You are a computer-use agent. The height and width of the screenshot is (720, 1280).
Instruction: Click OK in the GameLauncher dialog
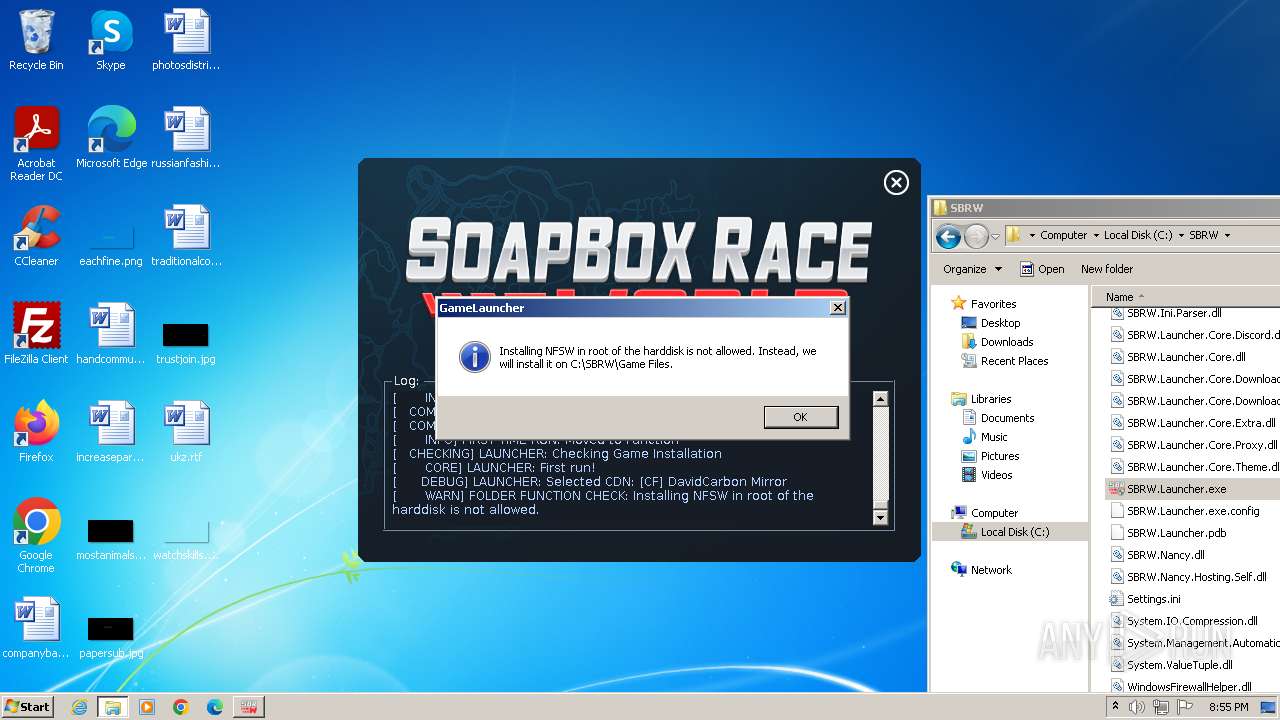click(800, 417)
